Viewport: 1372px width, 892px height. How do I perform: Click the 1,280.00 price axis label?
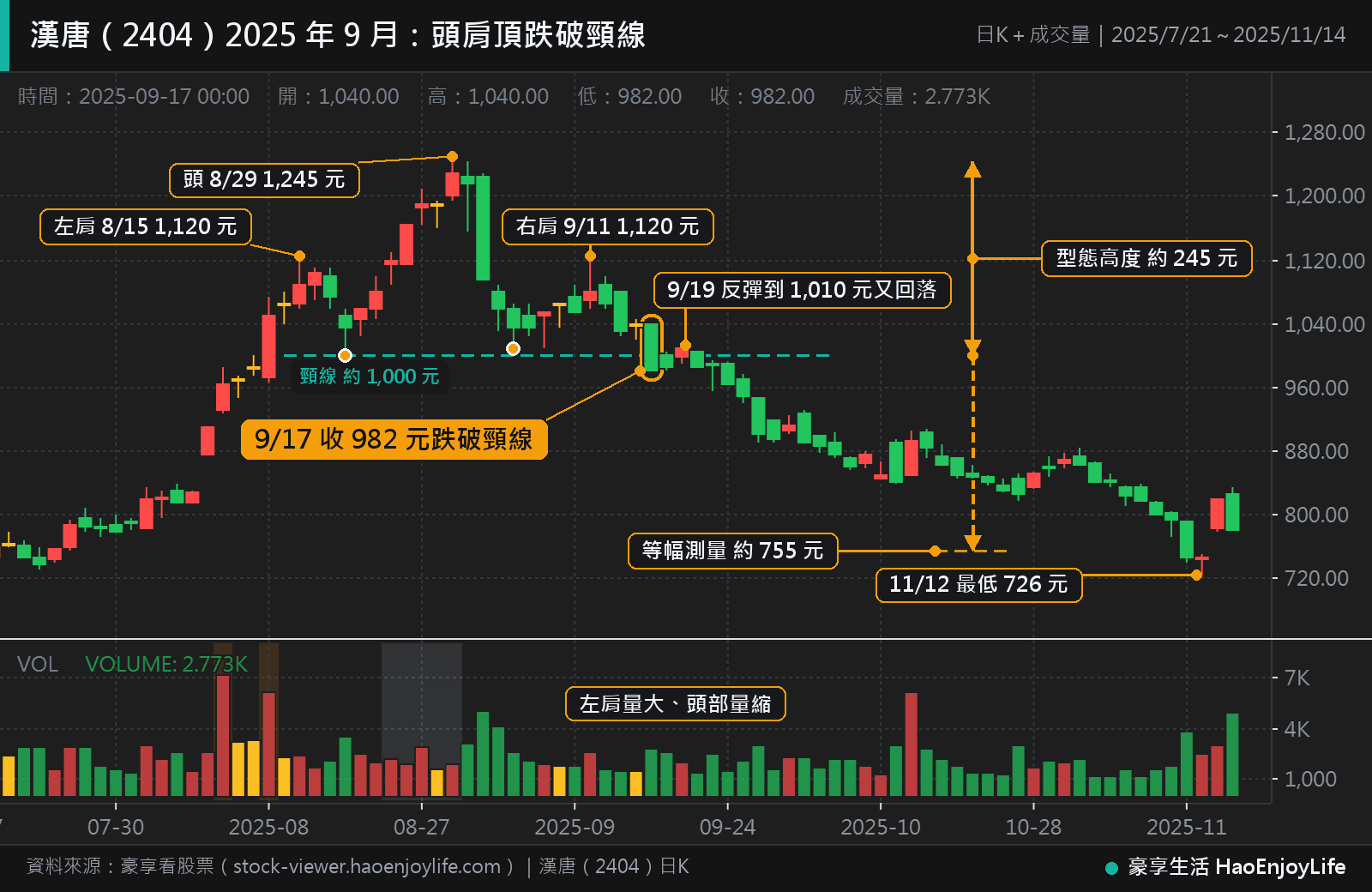1324,133
